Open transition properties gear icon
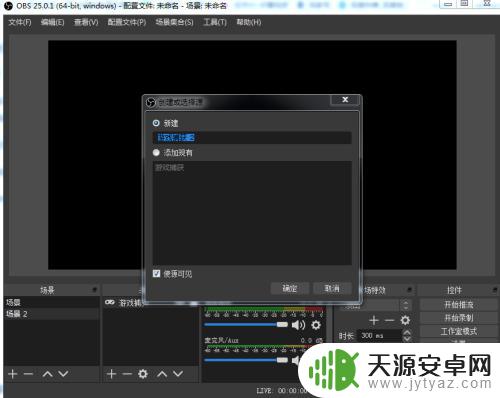 [405, 320]
